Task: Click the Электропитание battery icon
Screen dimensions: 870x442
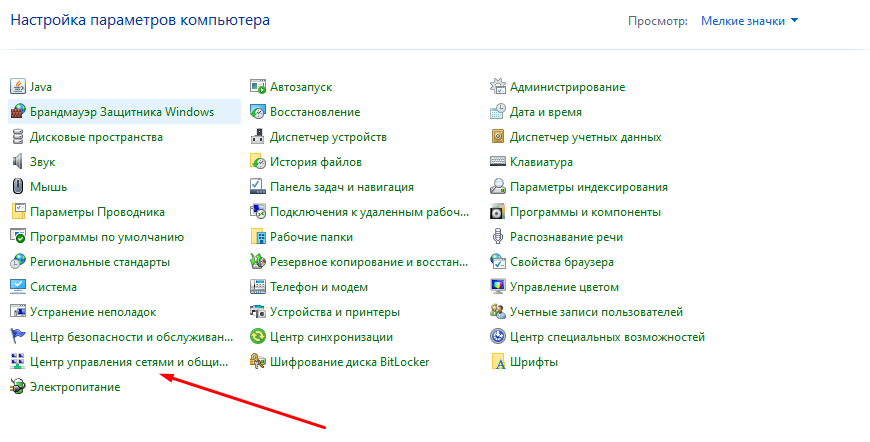Action: click(18, 387)
